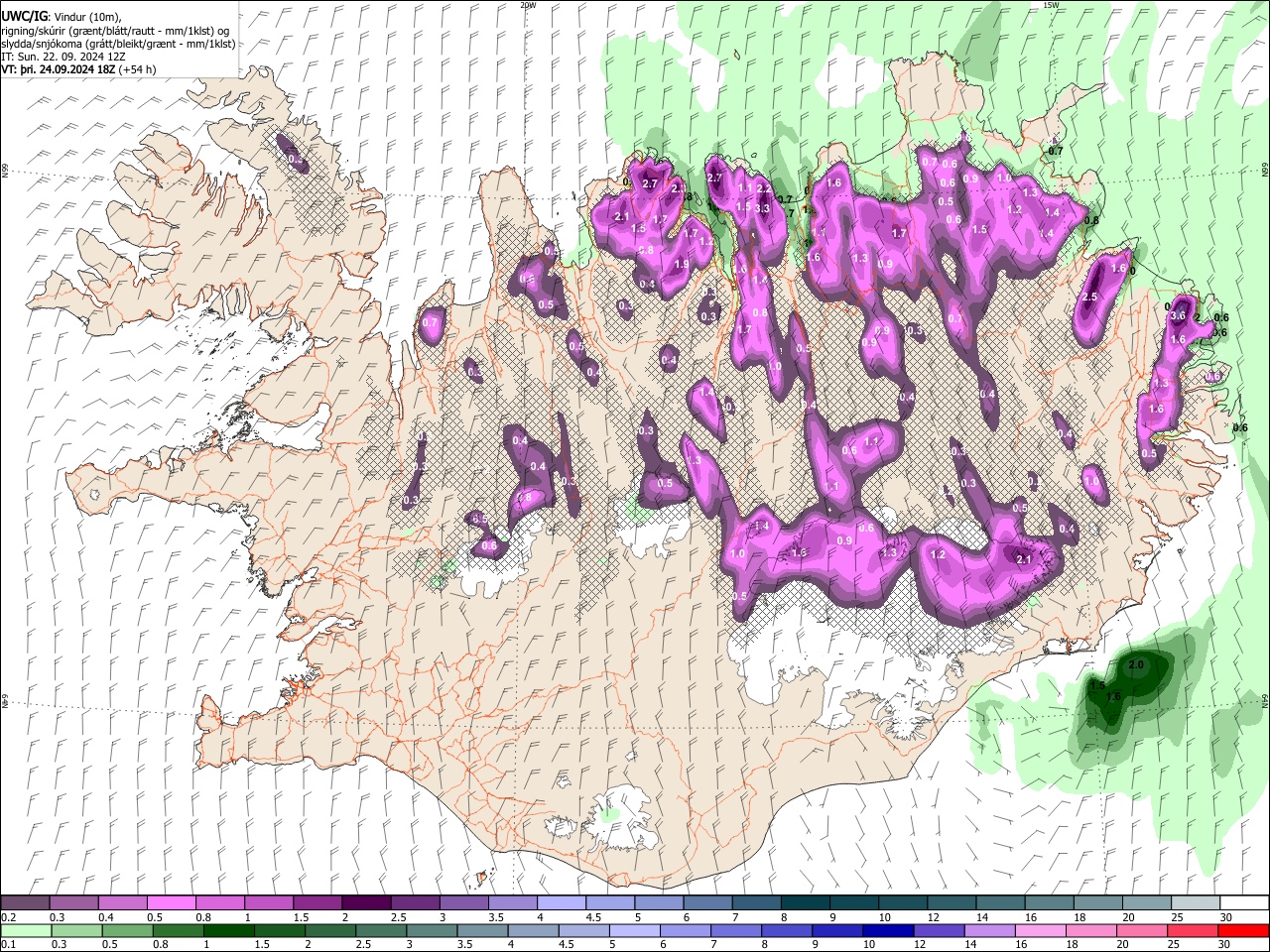This screenshot has width=1270, height=952.
Task: Pick the salmon-red swatch at 25 on the rain scale
Action: 1193,930
